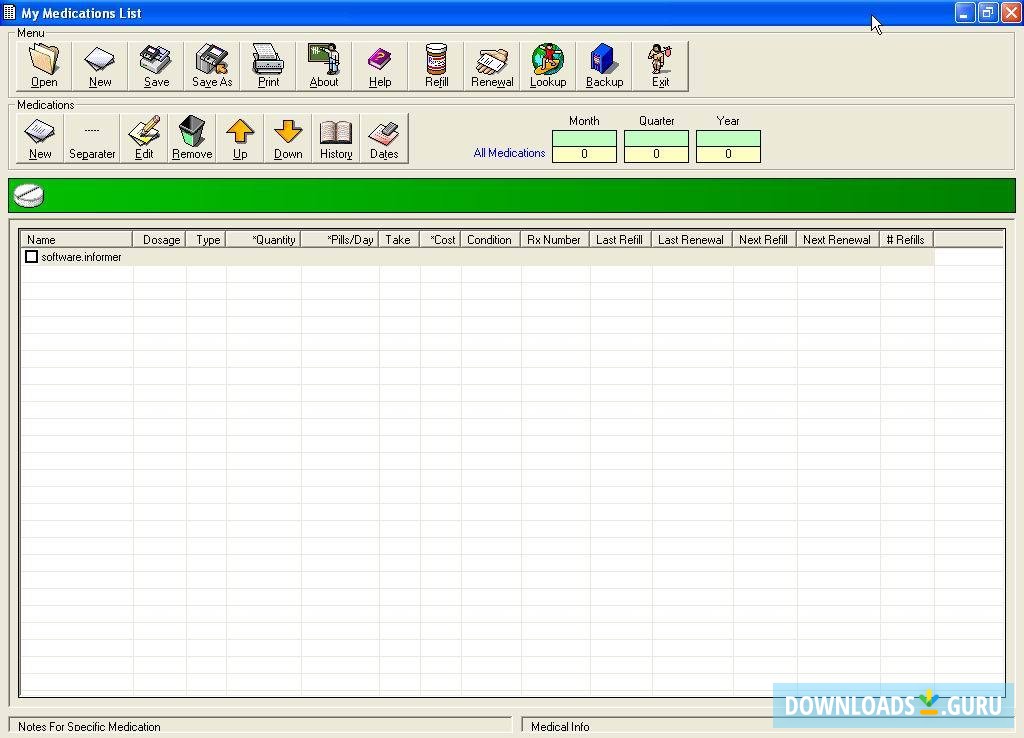Click the Rx Number column header

(555, 240)
